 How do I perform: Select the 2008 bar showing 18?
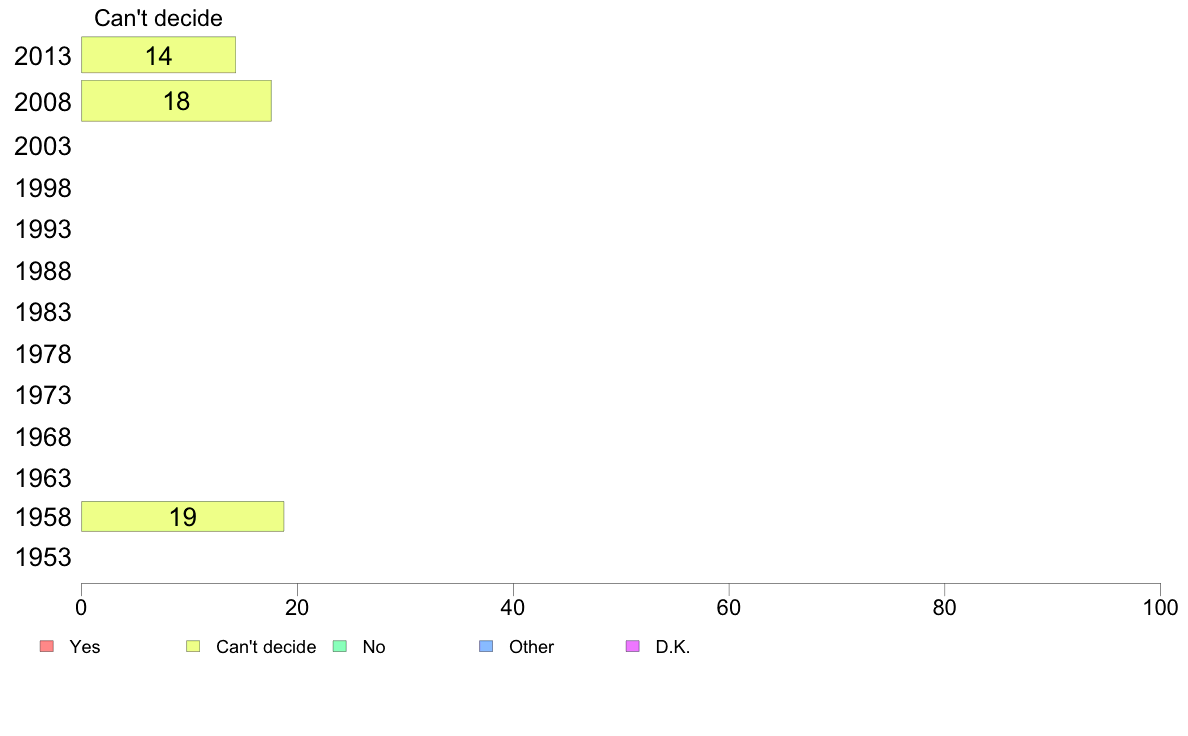[x=177, y=101]
